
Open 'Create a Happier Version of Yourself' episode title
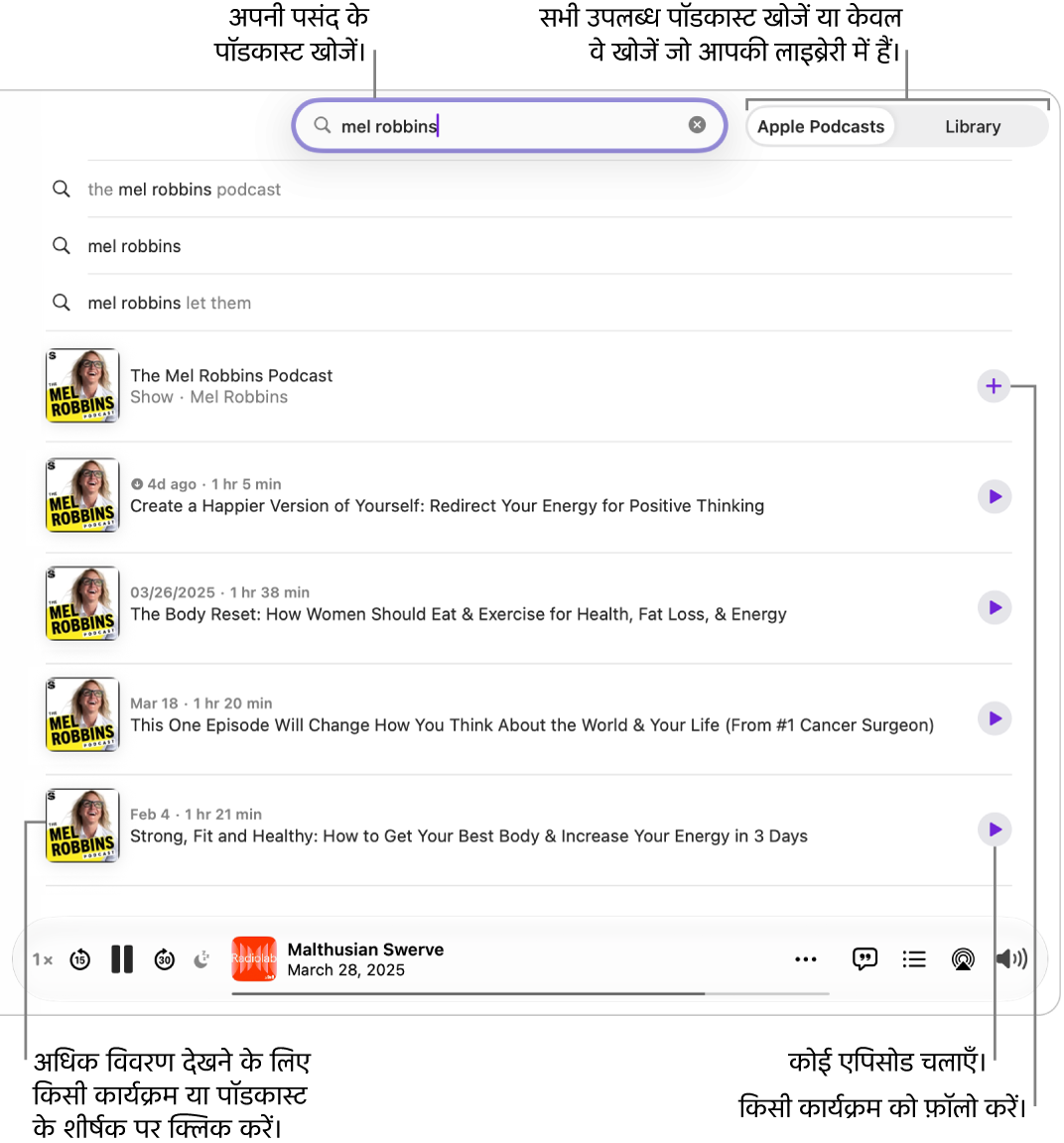447,506
